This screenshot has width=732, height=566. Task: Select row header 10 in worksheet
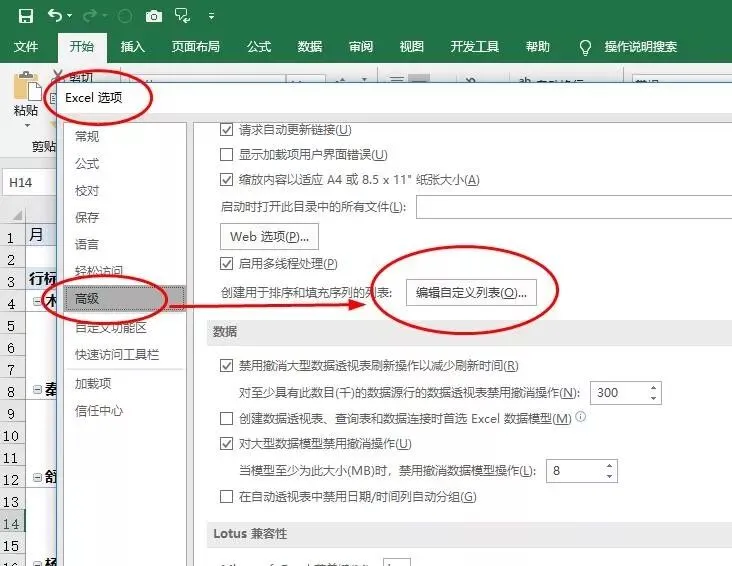click(12, 436)
